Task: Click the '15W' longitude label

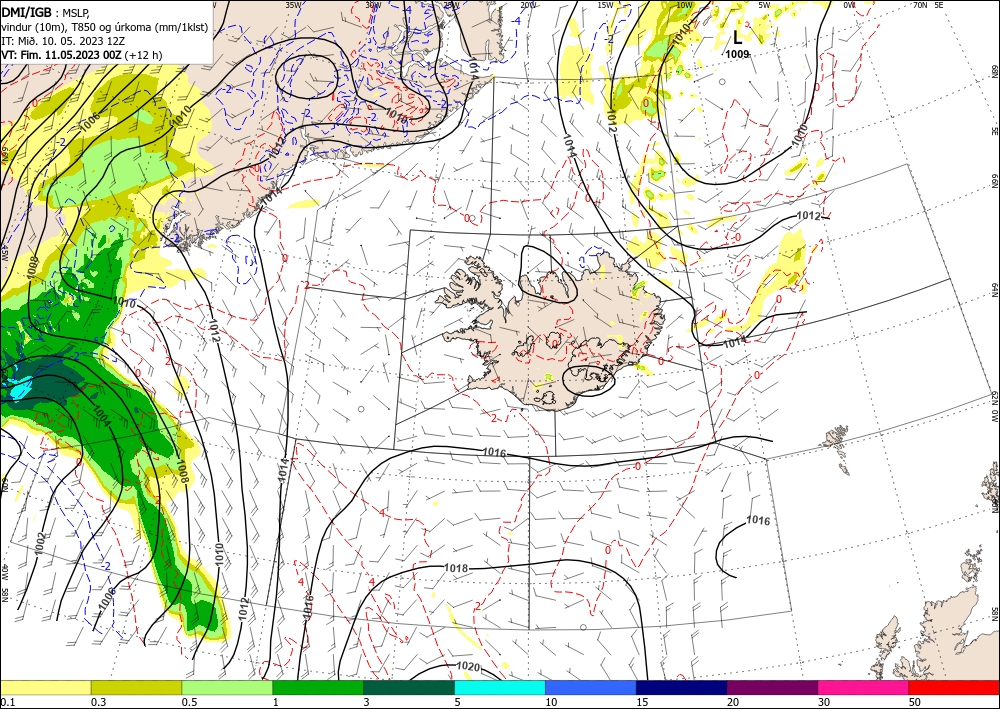Action: point(605,5)
